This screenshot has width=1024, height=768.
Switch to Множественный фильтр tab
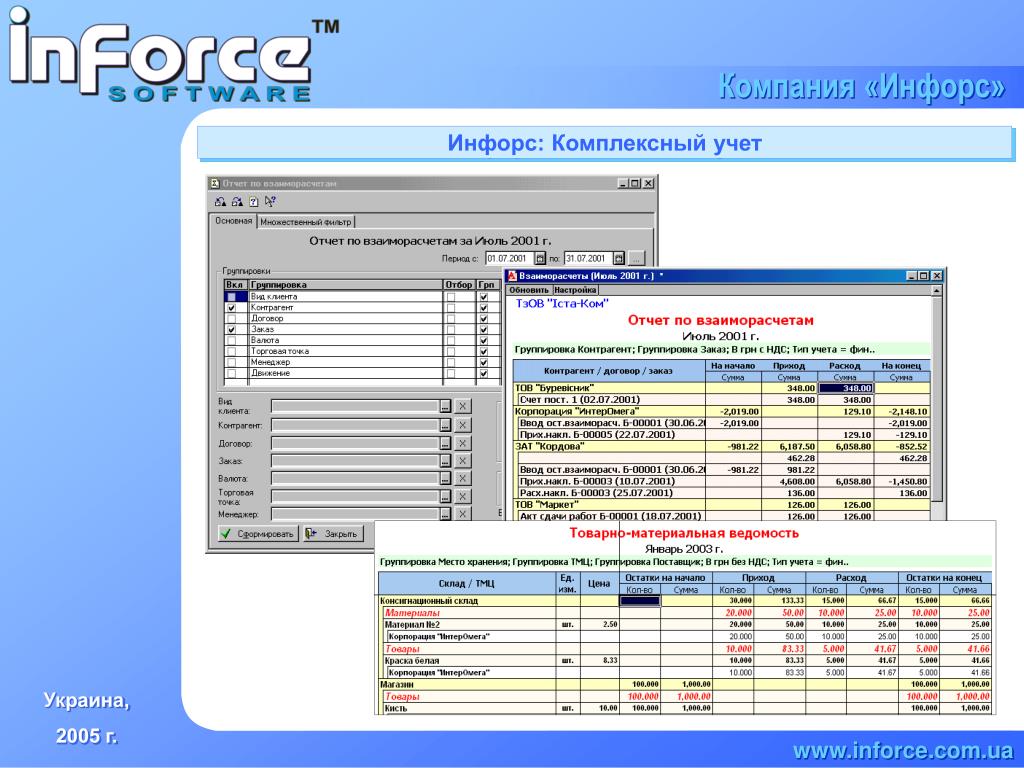pos(306,222)
